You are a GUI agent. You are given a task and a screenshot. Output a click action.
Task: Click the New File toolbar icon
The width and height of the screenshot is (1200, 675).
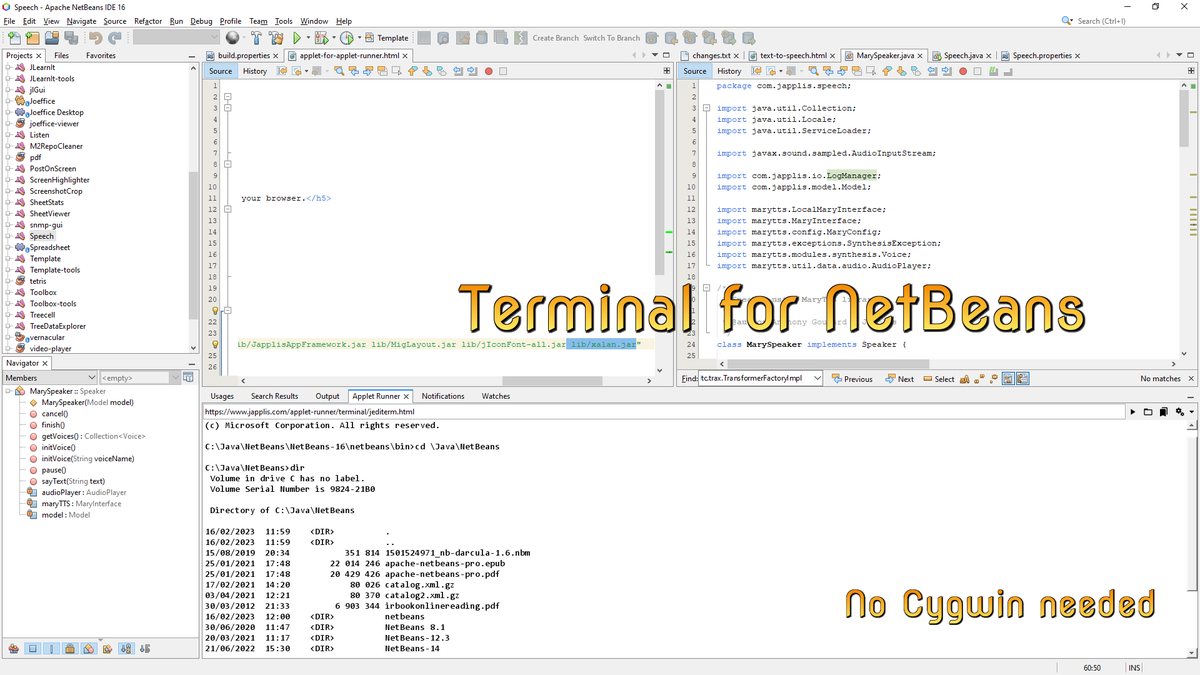[14, 38]
